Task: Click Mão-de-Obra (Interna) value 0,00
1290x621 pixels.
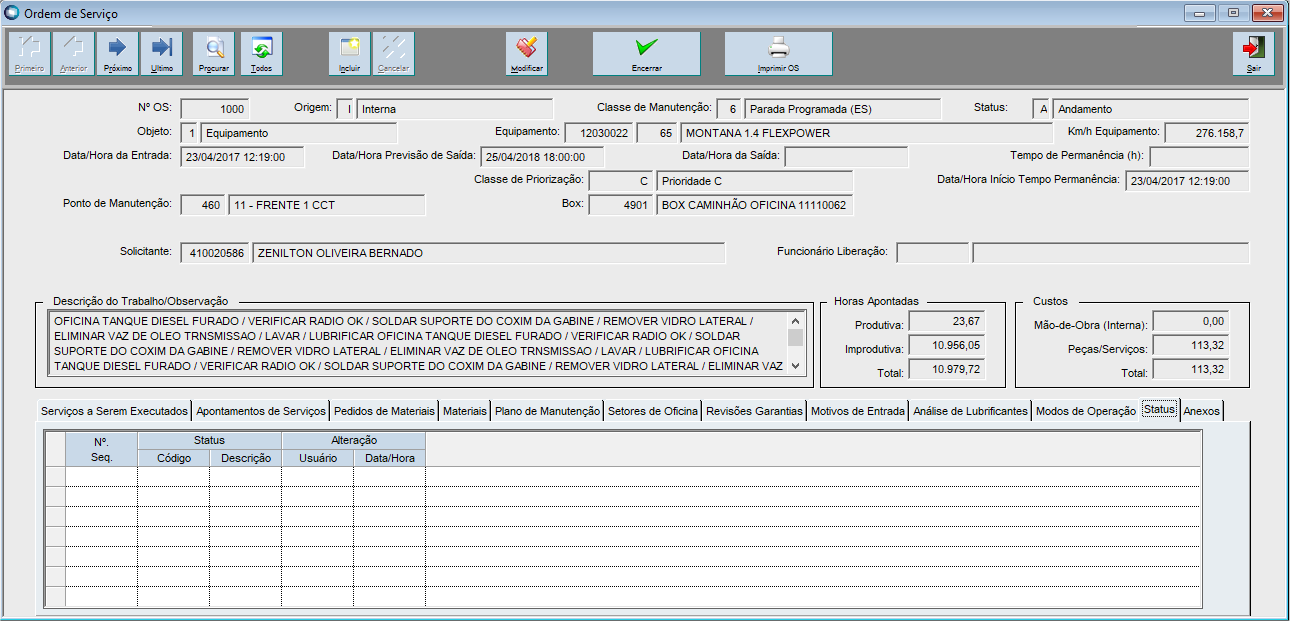Action: tap(1191, 322)
